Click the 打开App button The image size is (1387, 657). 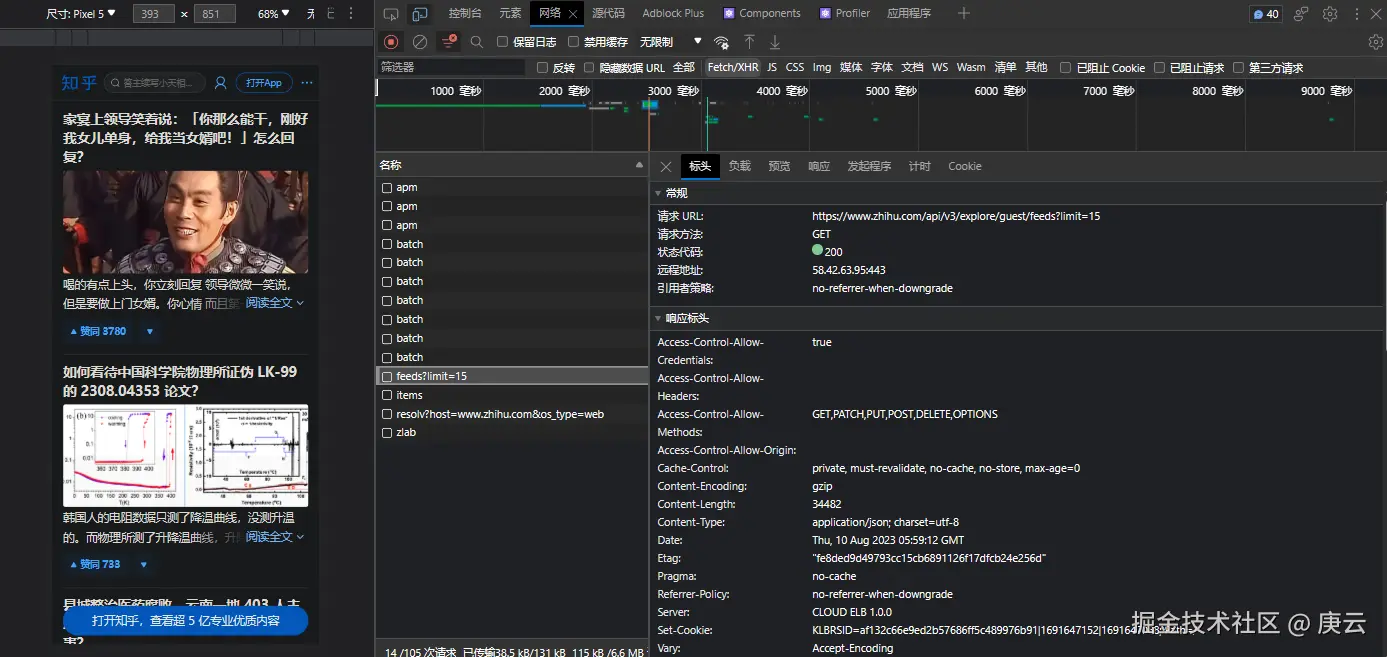click(264, 83)
